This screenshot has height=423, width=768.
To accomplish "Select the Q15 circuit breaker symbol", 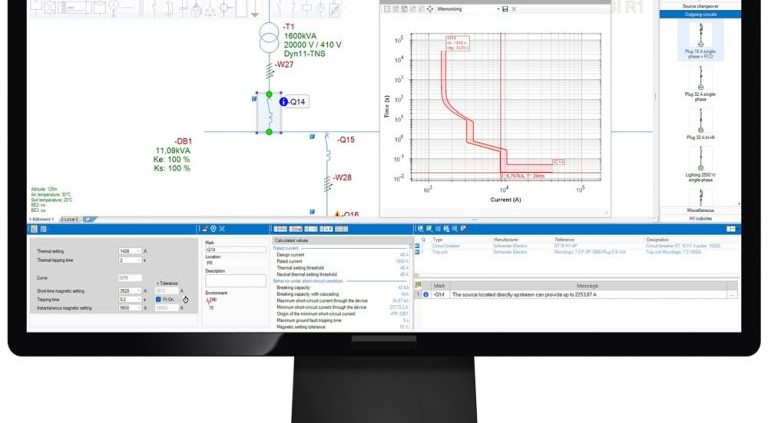I will point(328,149).
